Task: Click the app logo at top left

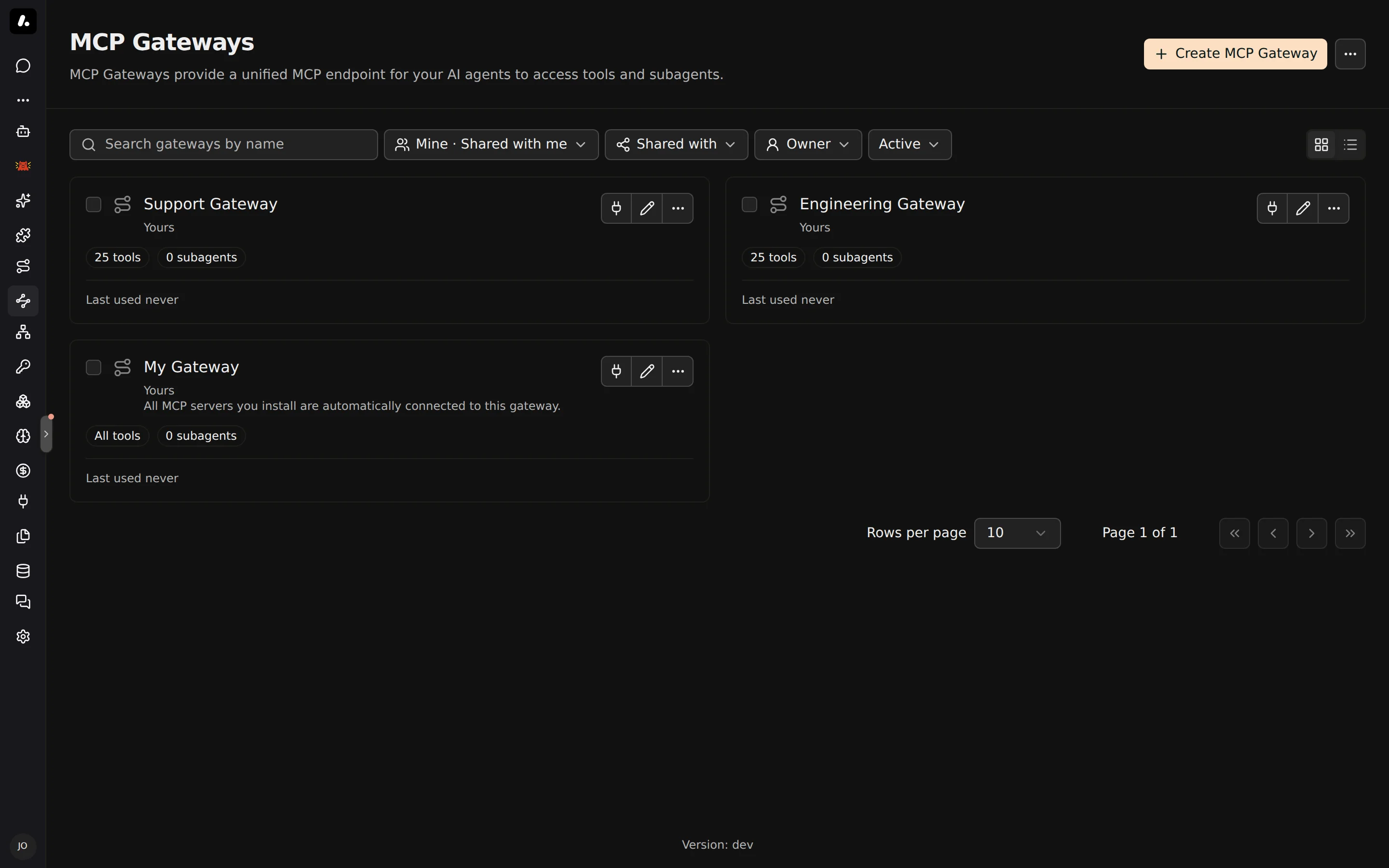Action: coord(23,21)
